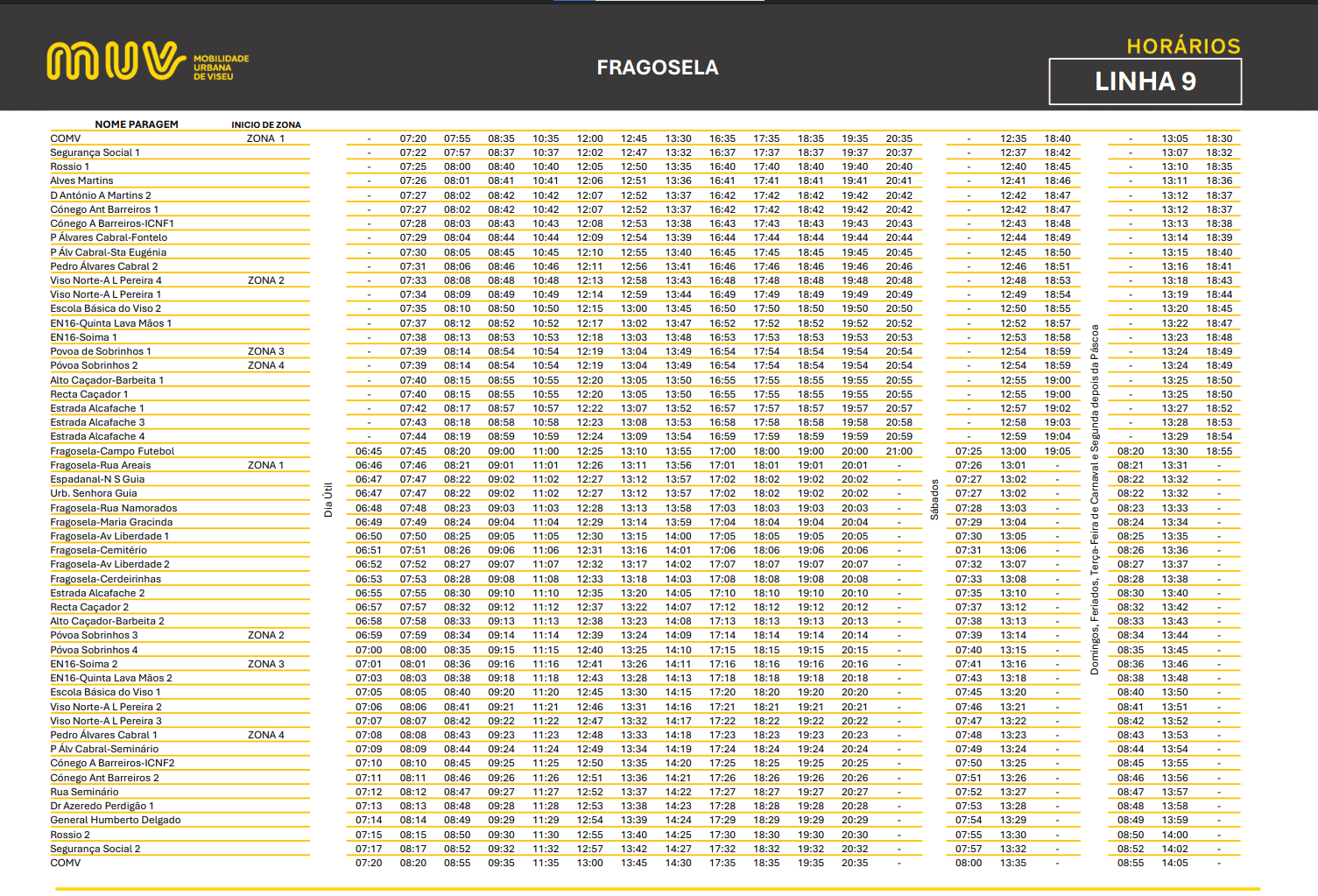Image resolution: width=1318 pixels, height=896 pixels.
Task: Select the Povoa de Sobrinhos 1 stop
Action: [x=101, y=351]
